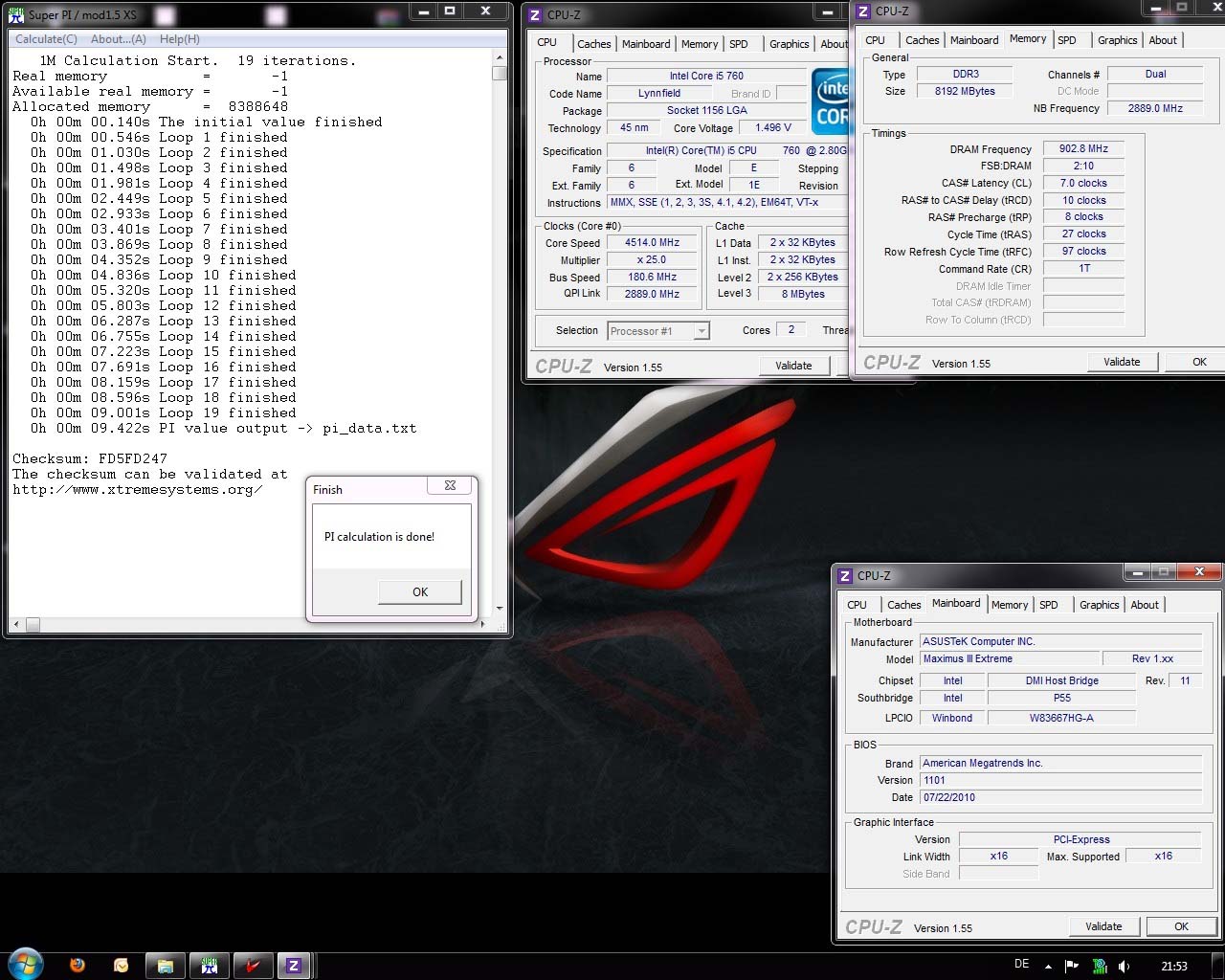Click Validate in the processor CPU-Z window
Screen dimensions: 1225x980
[793, 366]
